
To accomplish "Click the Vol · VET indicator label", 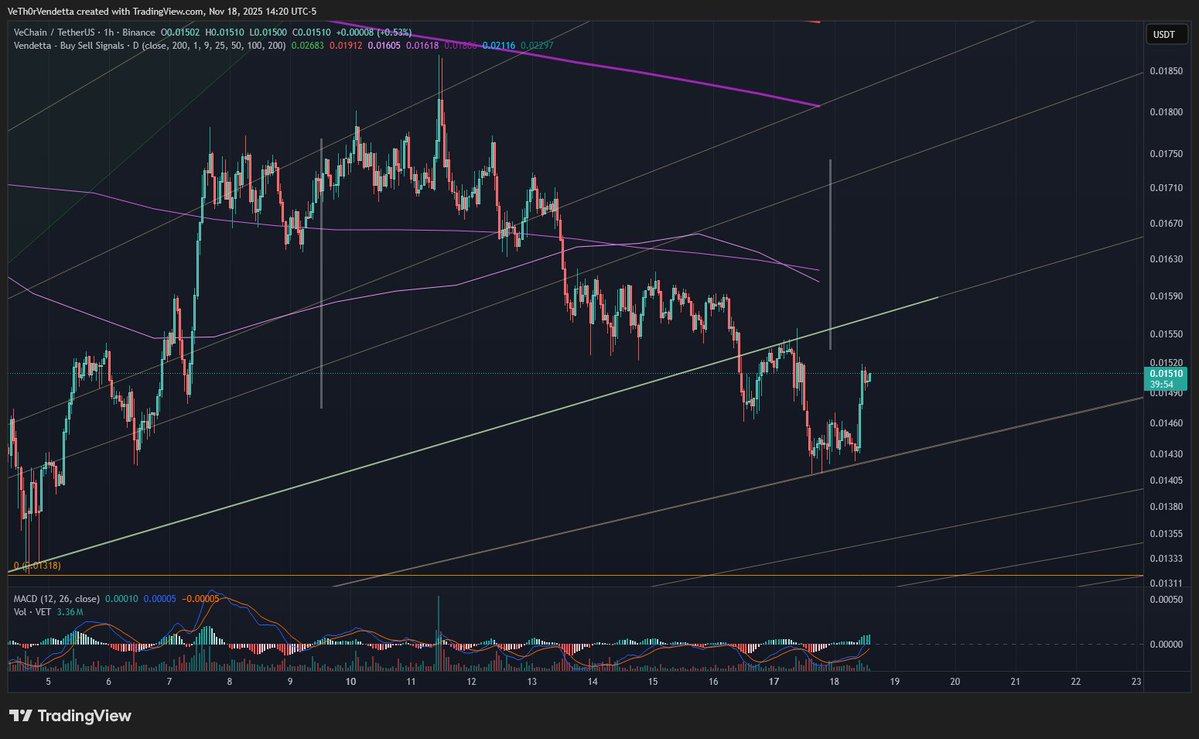I will click(x=32, y=612).
